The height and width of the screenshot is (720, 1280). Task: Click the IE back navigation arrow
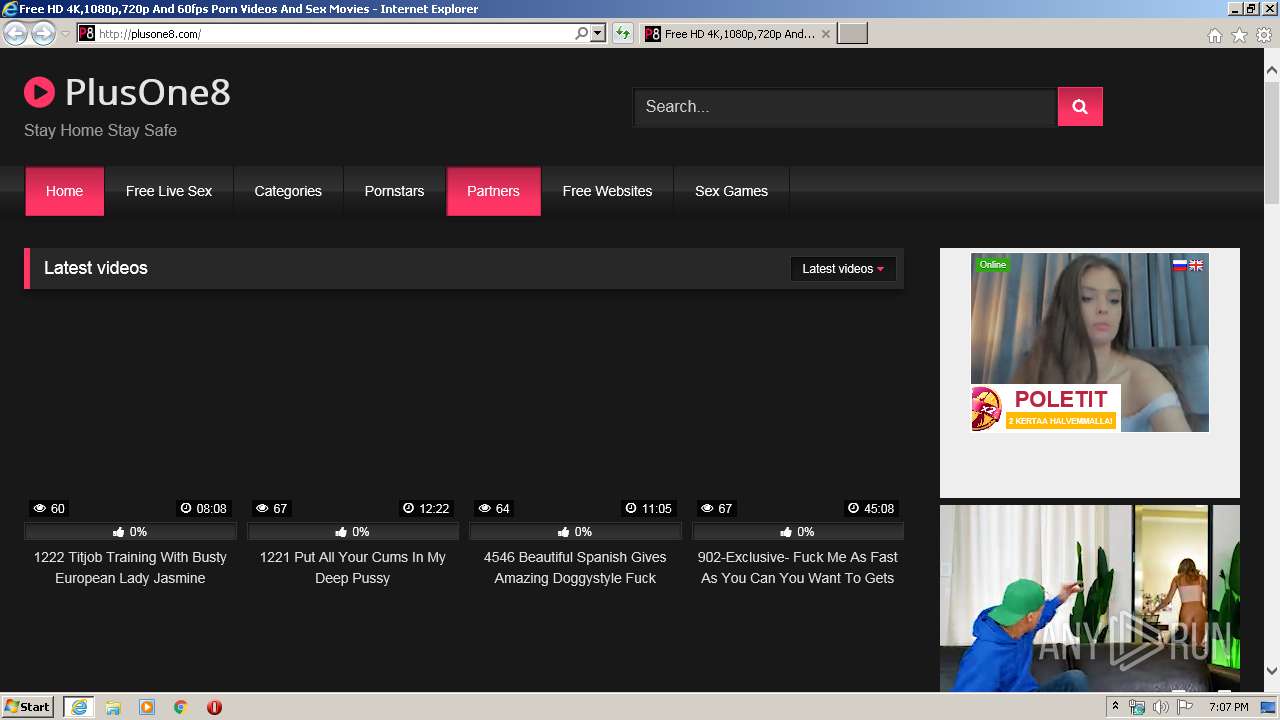(16, 34)
